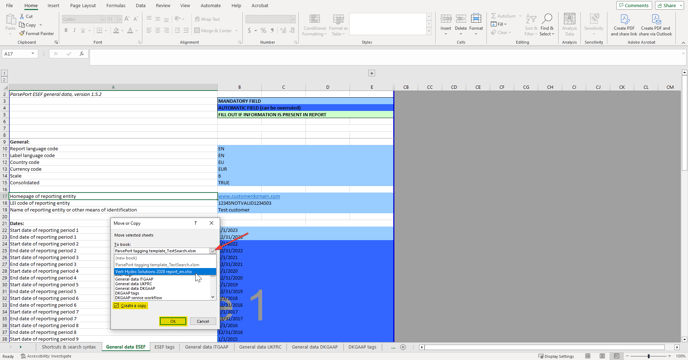The height and width of the screenshot is (360, 688).
Task: Click Cancel in Move or Copy dialog
Action: 203,321
